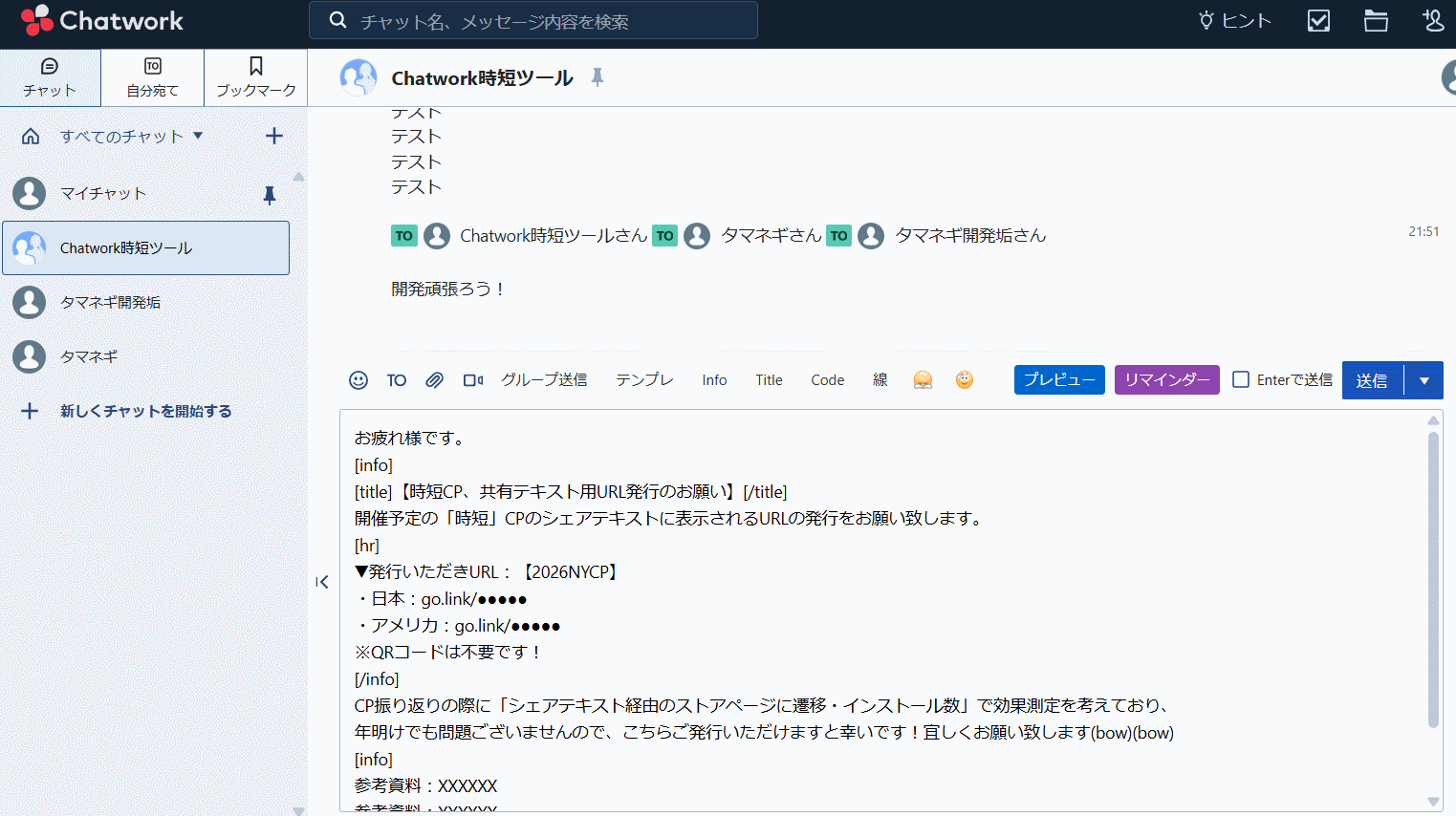Screen dimensions: 1456x816
Task: Click the round smiling emoji icon in toolbar
Action: pos(965,380)
